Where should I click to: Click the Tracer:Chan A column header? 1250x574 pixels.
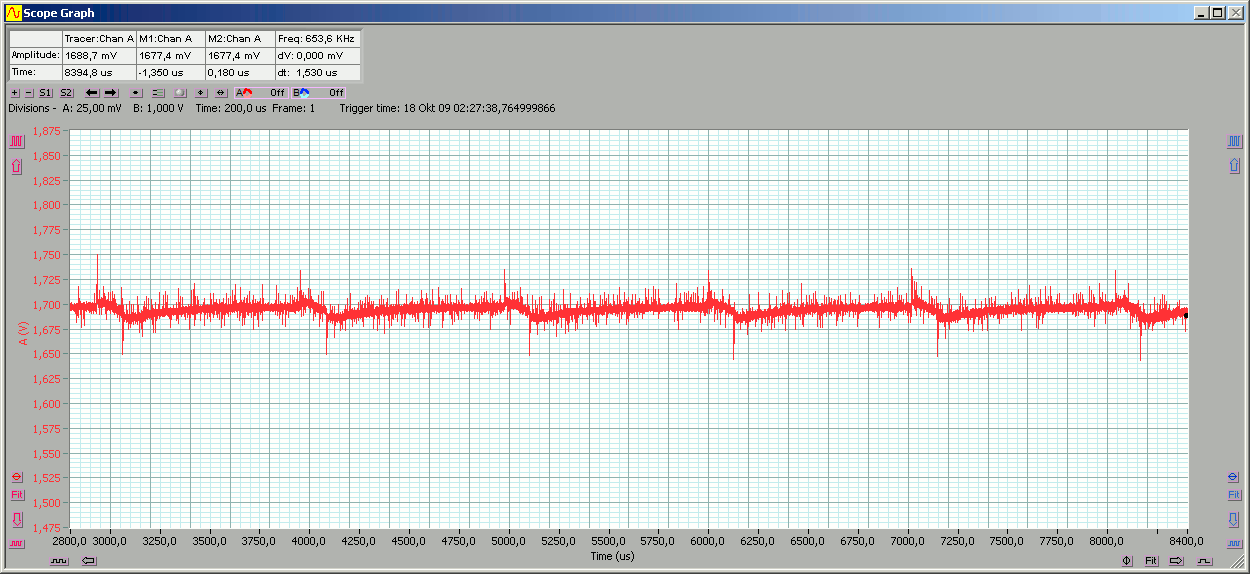click(x=99, y=38)
